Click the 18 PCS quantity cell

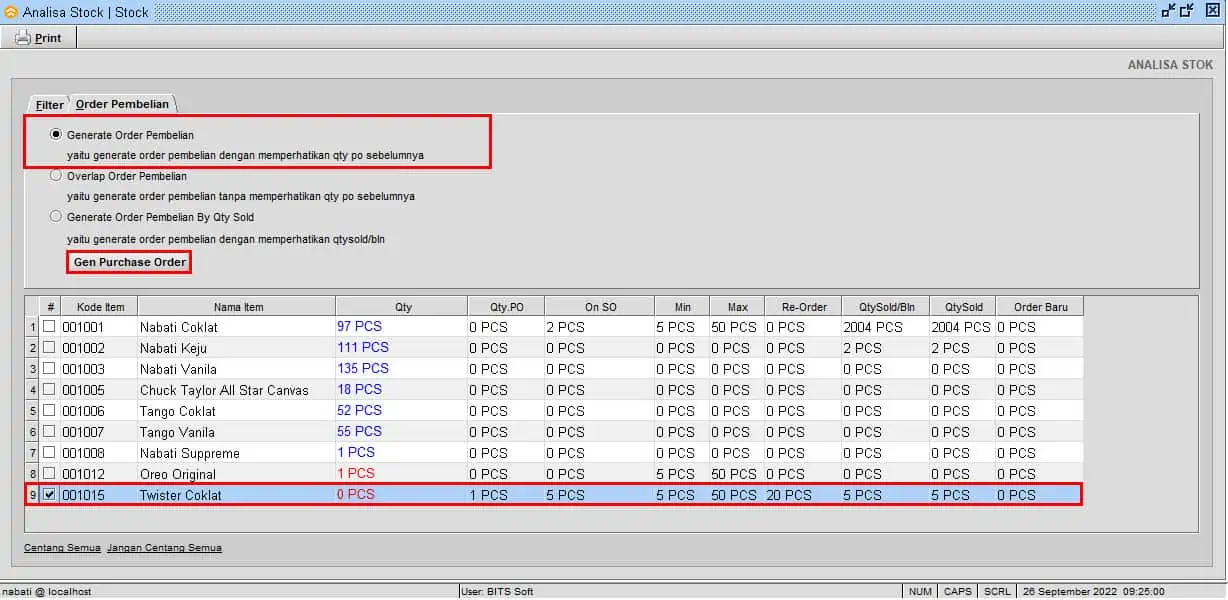click(x=402, y=390)
